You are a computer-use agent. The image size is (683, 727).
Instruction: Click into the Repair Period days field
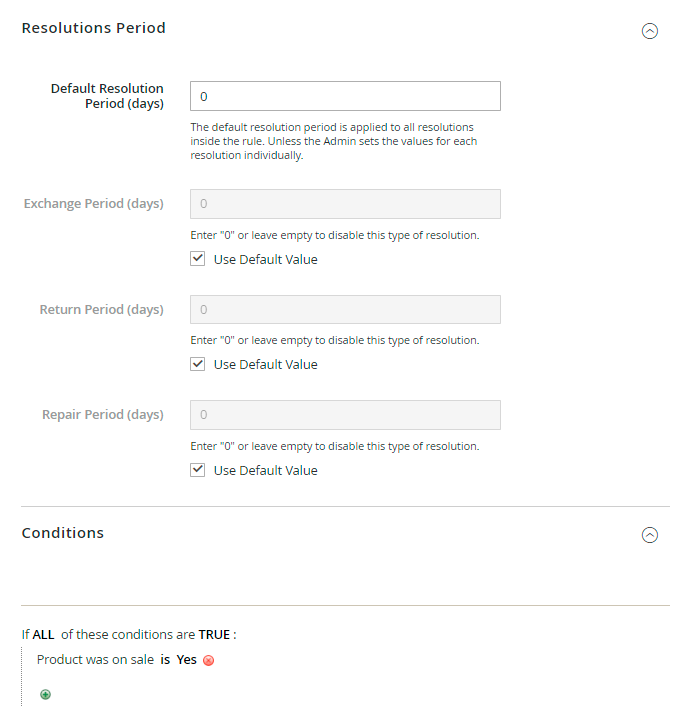345,415
